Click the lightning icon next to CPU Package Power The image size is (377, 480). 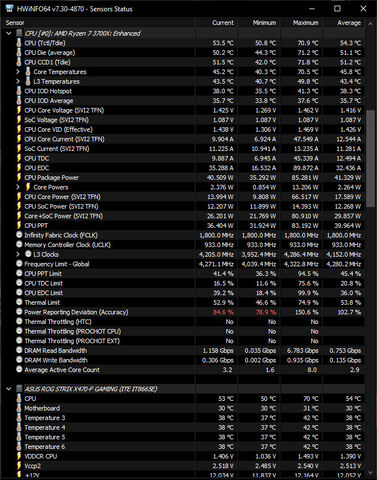point(19,177)
